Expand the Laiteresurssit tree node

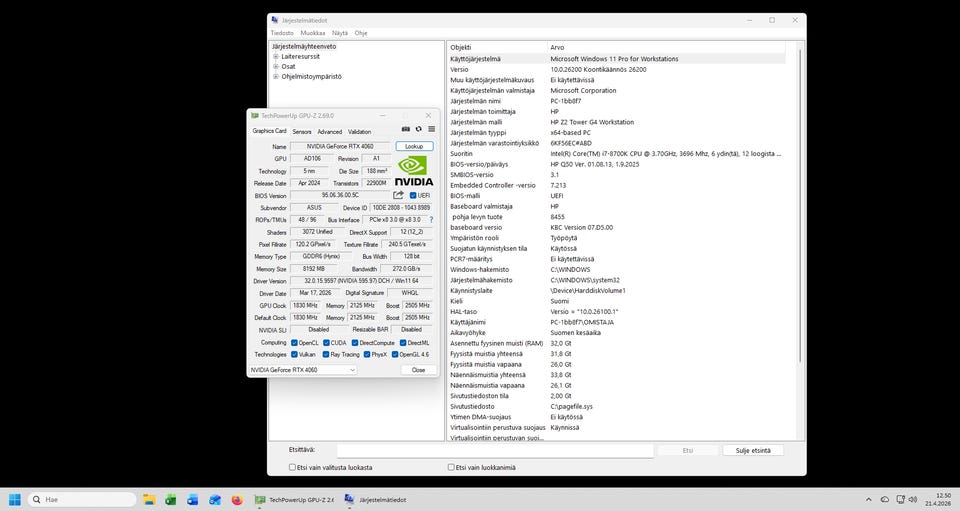click(276, 56)
